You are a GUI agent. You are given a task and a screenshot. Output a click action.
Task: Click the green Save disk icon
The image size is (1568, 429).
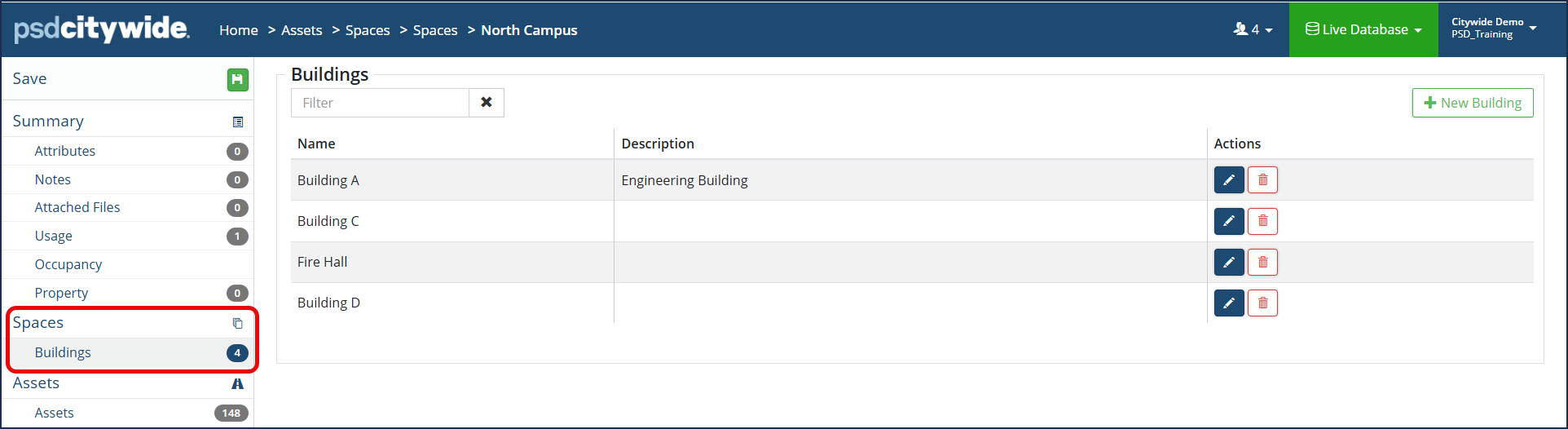[x=237, y=79]
